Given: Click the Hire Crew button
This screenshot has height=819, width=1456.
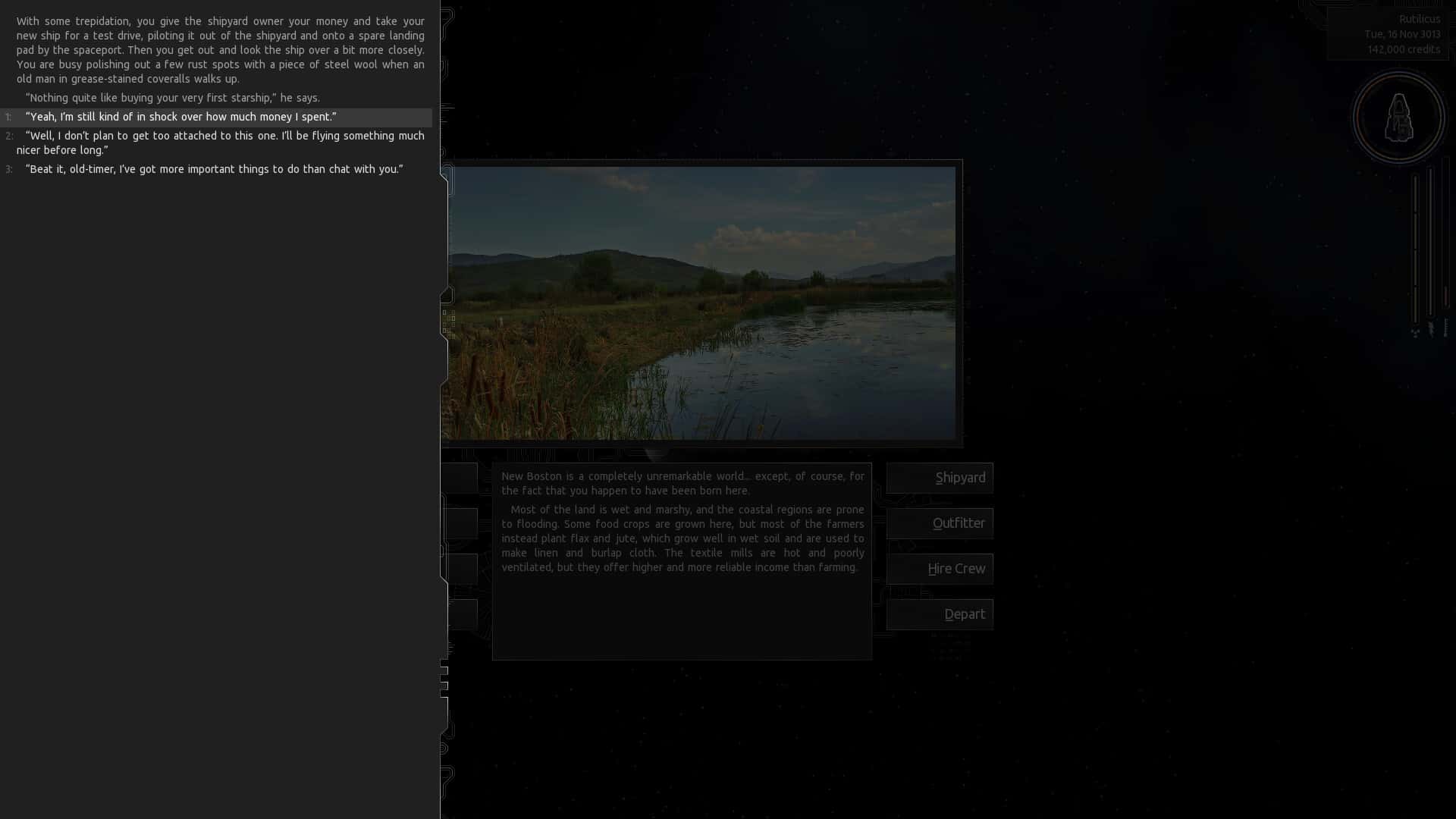Looking at the screenshot, I should click(940, 569).
